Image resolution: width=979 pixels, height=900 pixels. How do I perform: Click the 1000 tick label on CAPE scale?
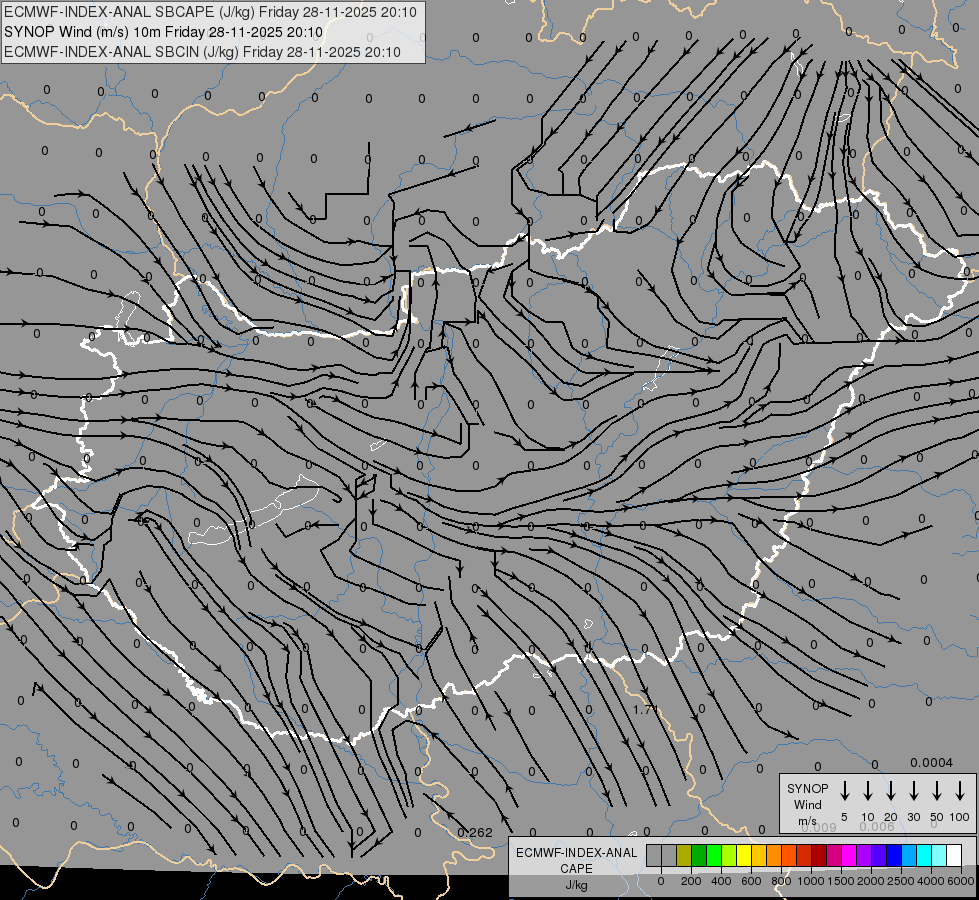tap(811, 881)
